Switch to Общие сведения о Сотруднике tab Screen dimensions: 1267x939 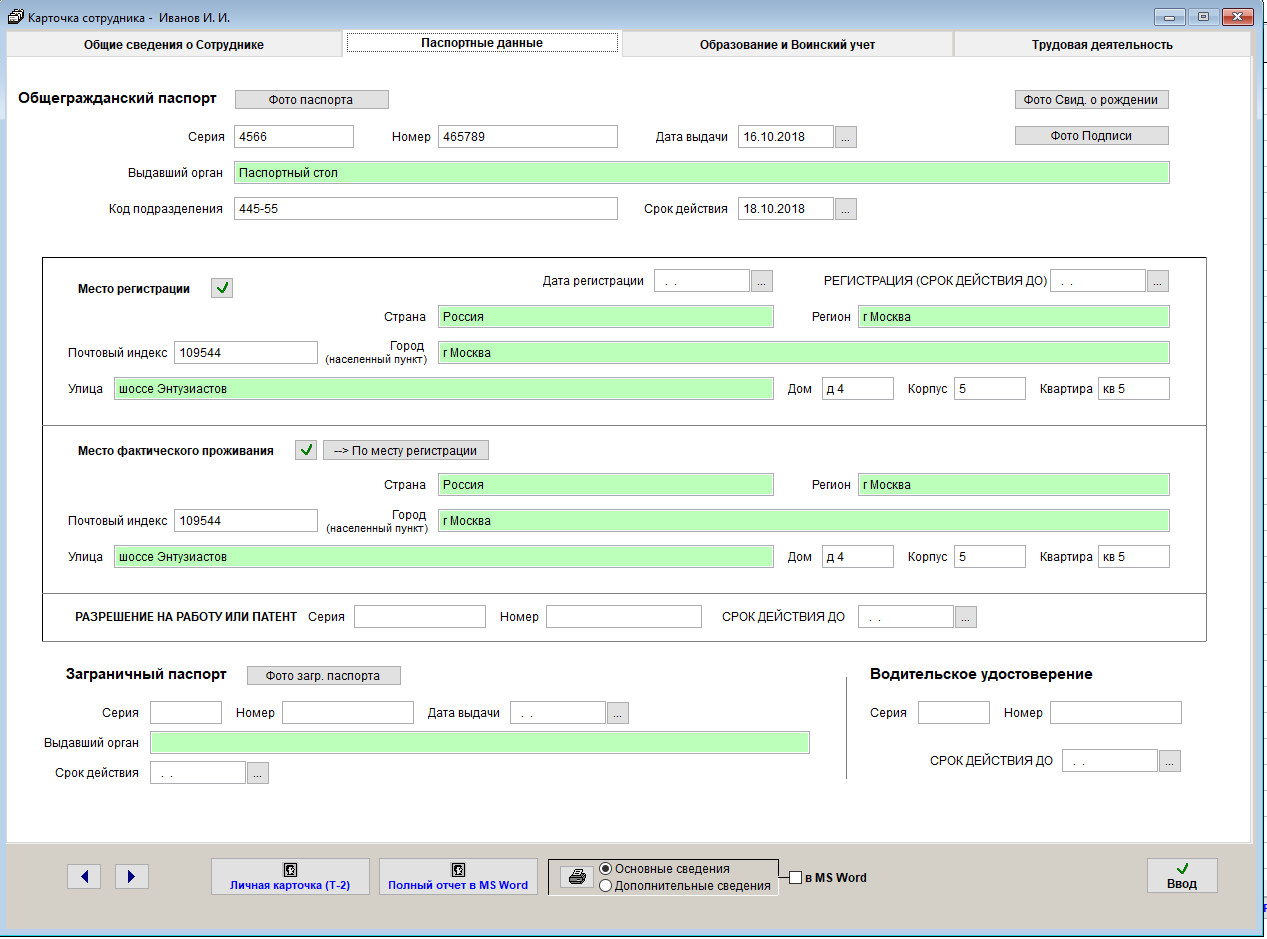(174, 44)
